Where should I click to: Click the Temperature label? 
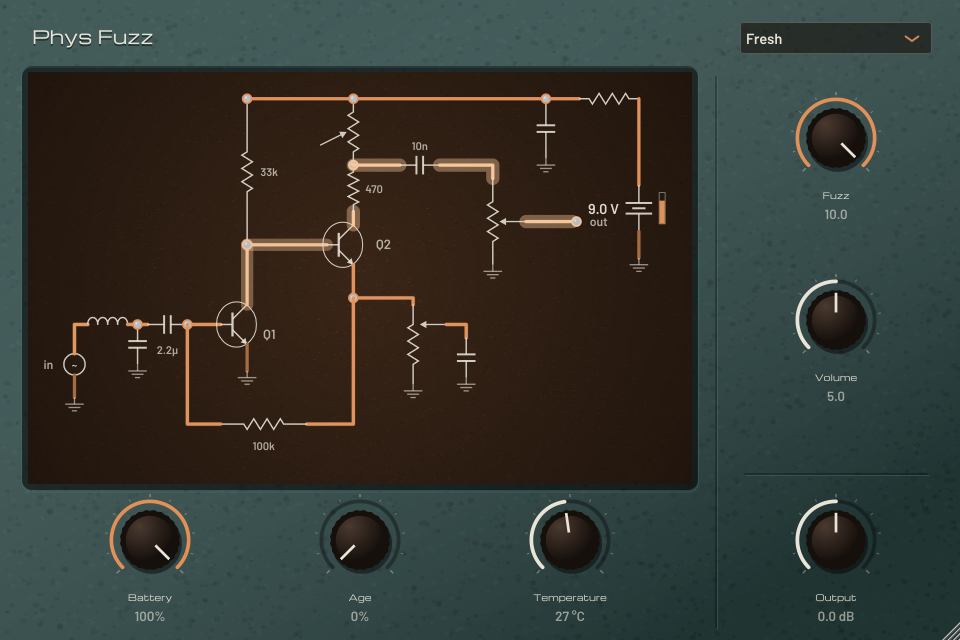coord(570,598)
